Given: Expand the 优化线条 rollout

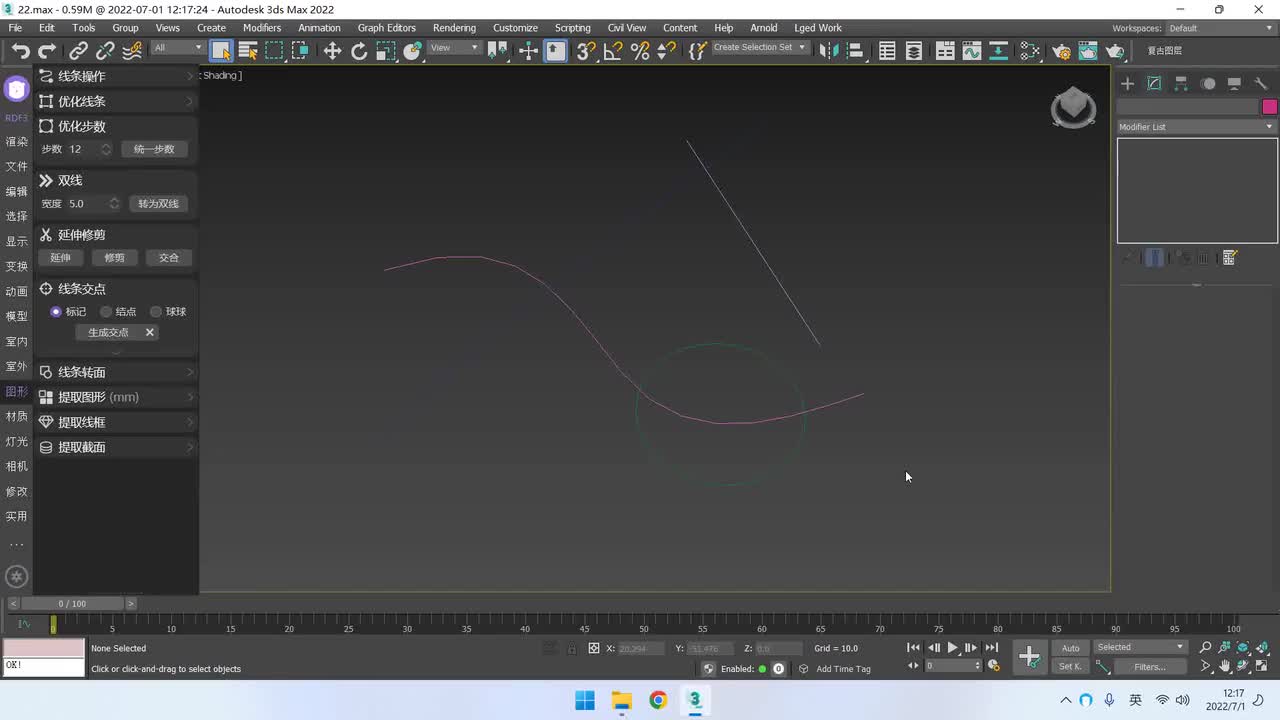Looking at the screenshot, I should (x=116, y=101).
